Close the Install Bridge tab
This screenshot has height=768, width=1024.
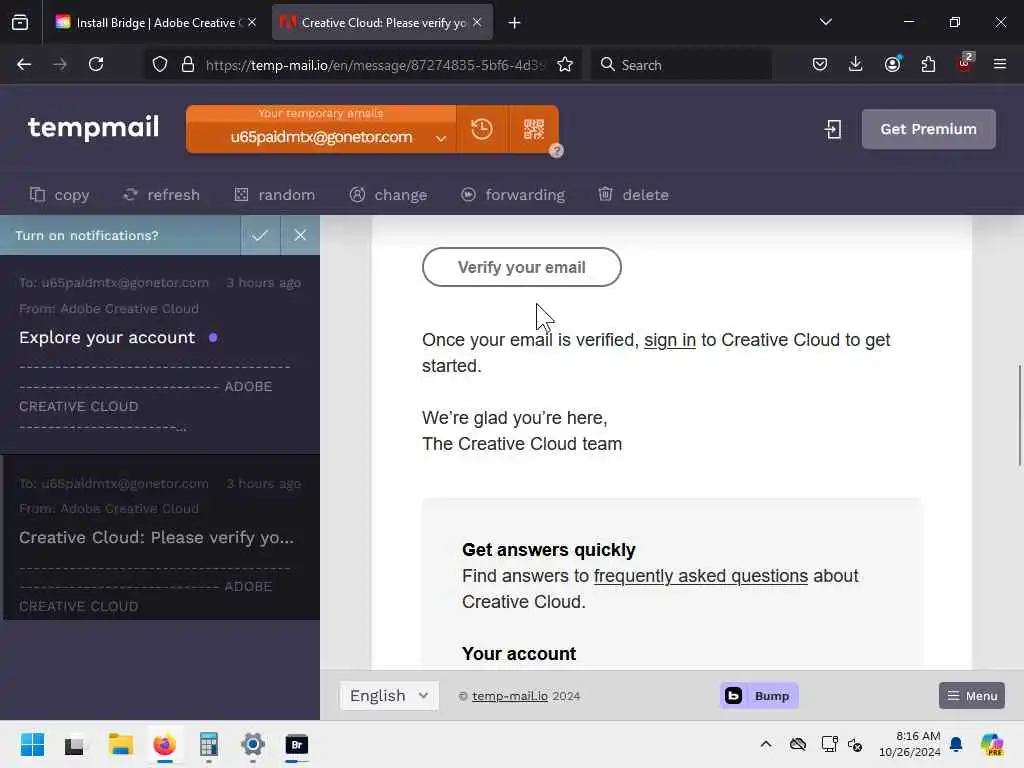click(x=252, y=22)
